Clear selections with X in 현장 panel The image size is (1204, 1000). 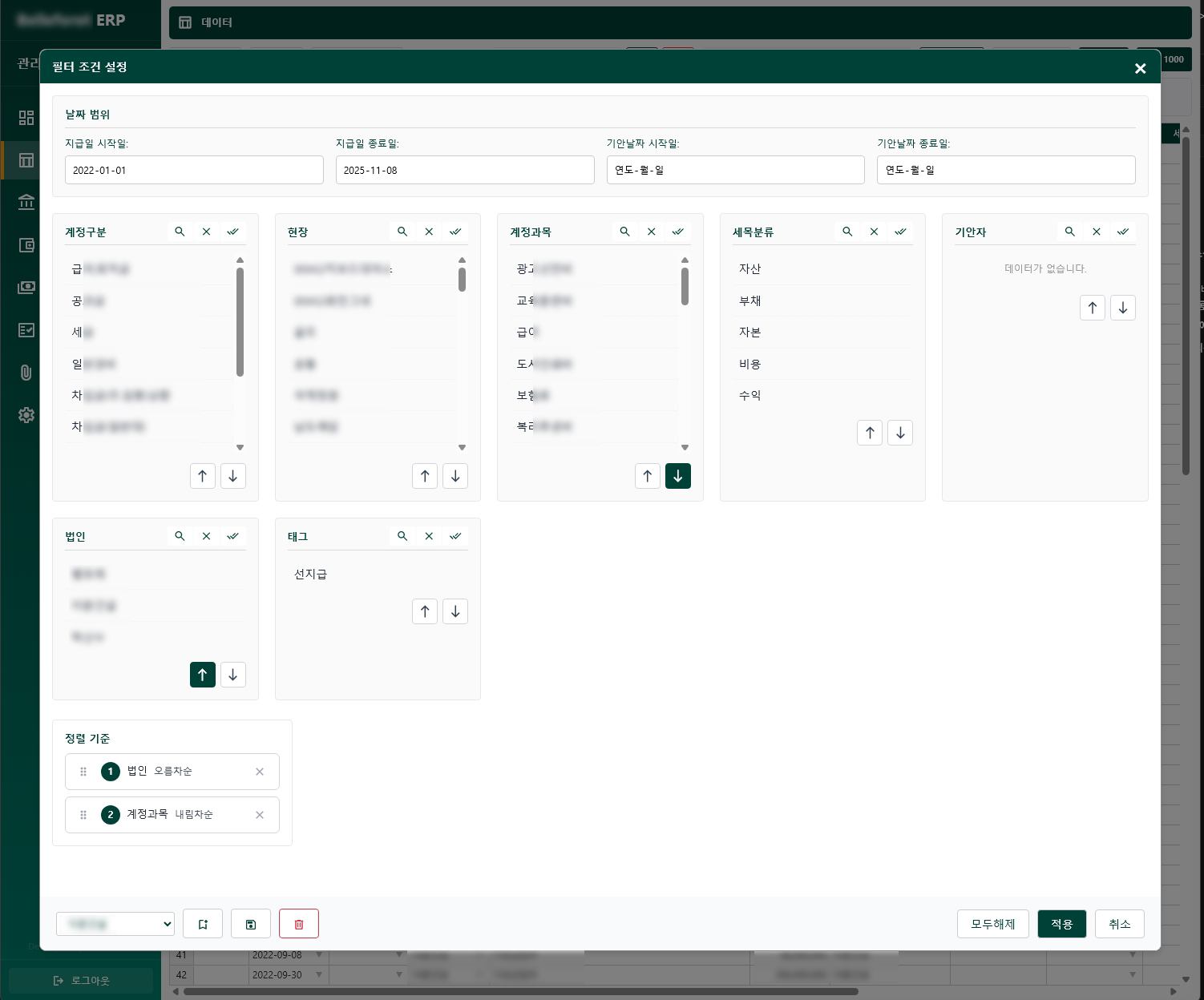[x=429, y=232]
